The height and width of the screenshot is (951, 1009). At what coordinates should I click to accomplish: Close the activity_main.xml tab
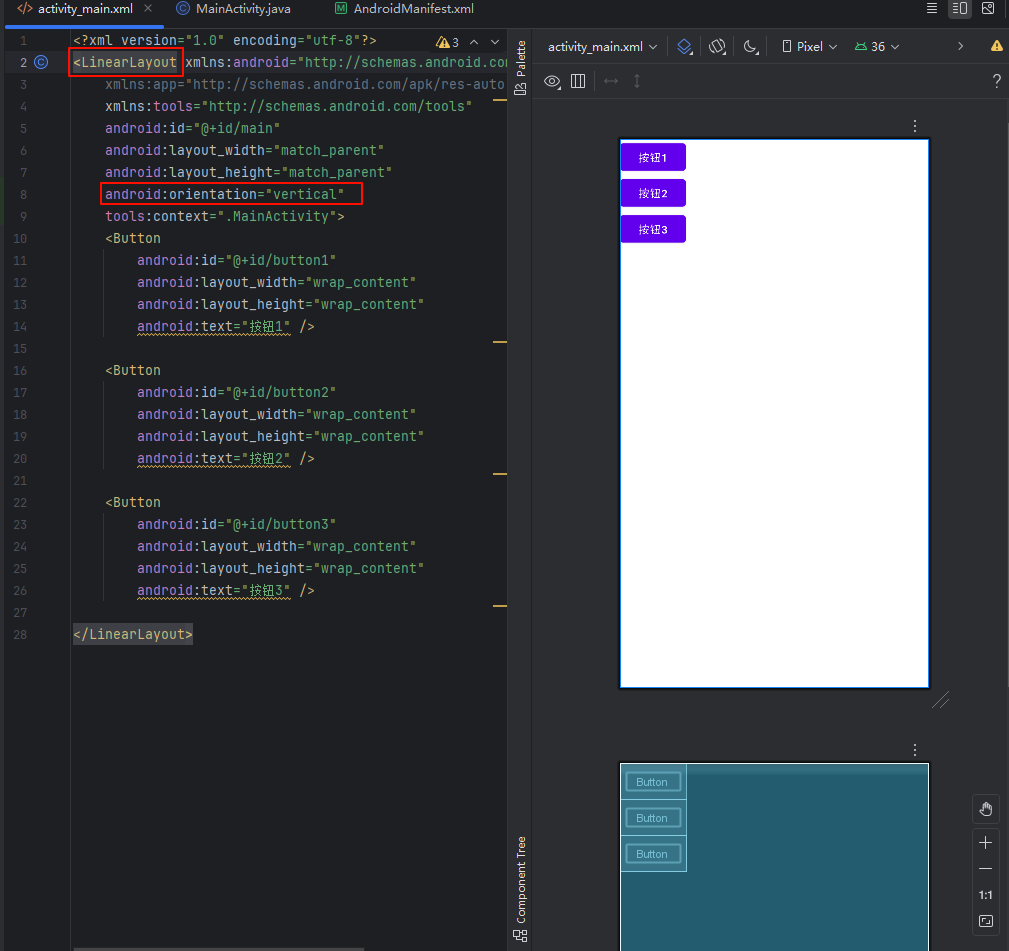pos(148,8)
